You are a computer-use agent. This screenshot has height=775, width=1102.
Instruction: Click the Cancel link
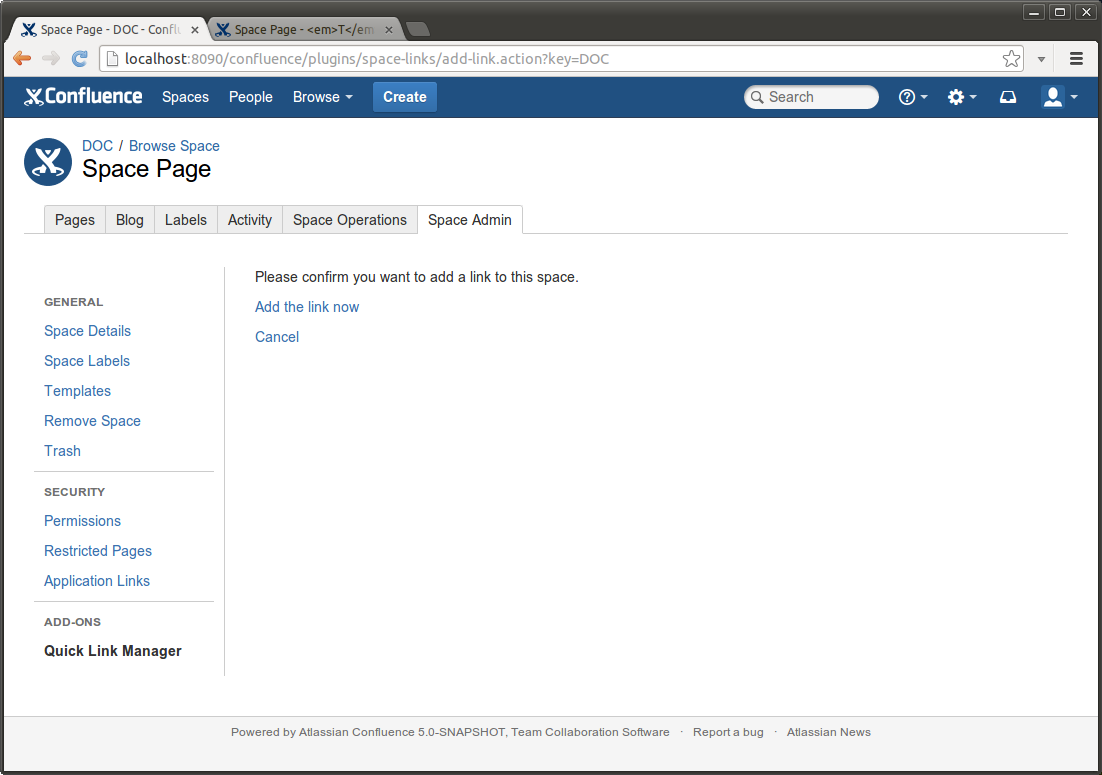pyautogui.click(x=277, y=337)
